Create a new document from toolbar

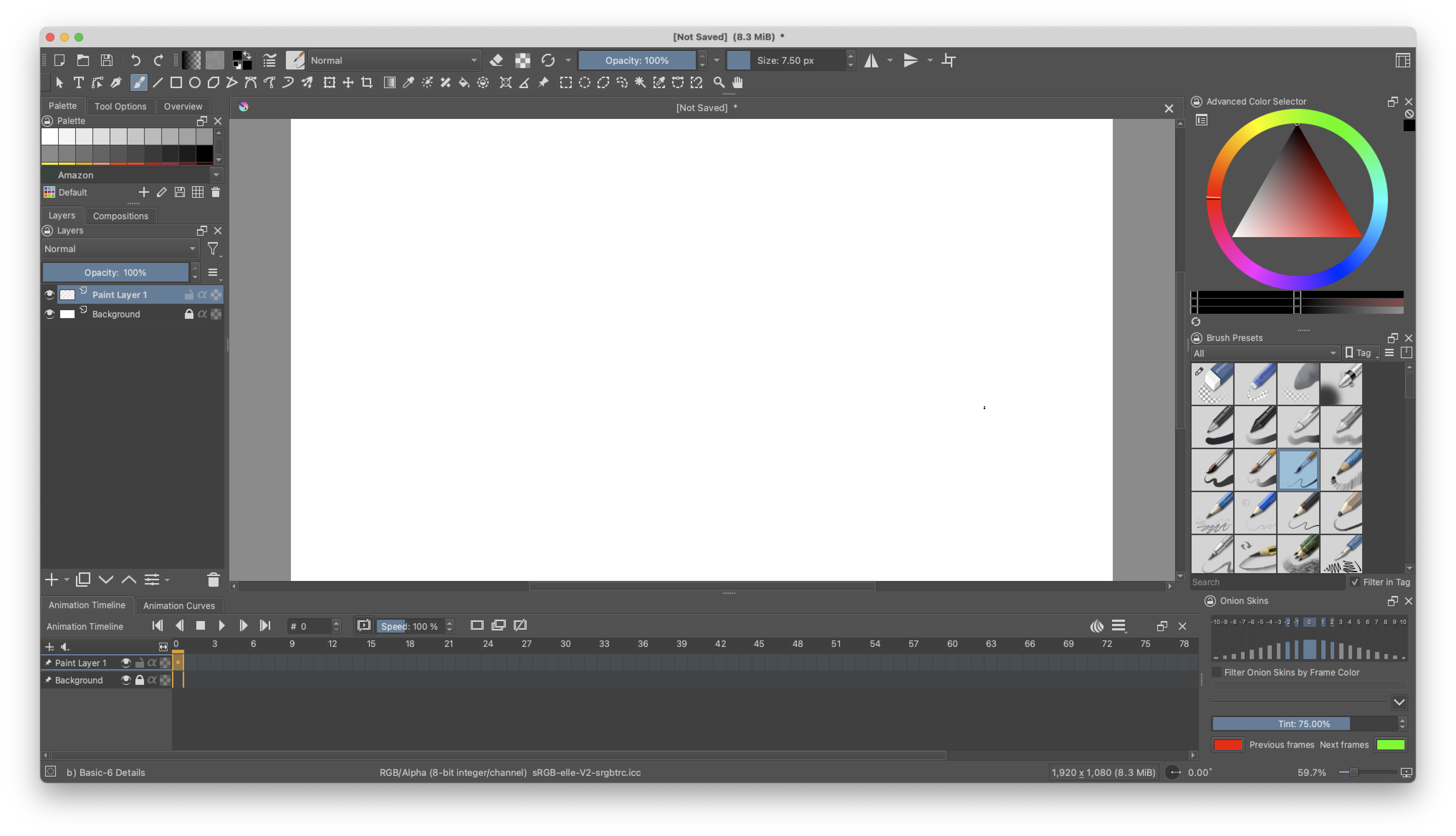click(x=59, y=60)
